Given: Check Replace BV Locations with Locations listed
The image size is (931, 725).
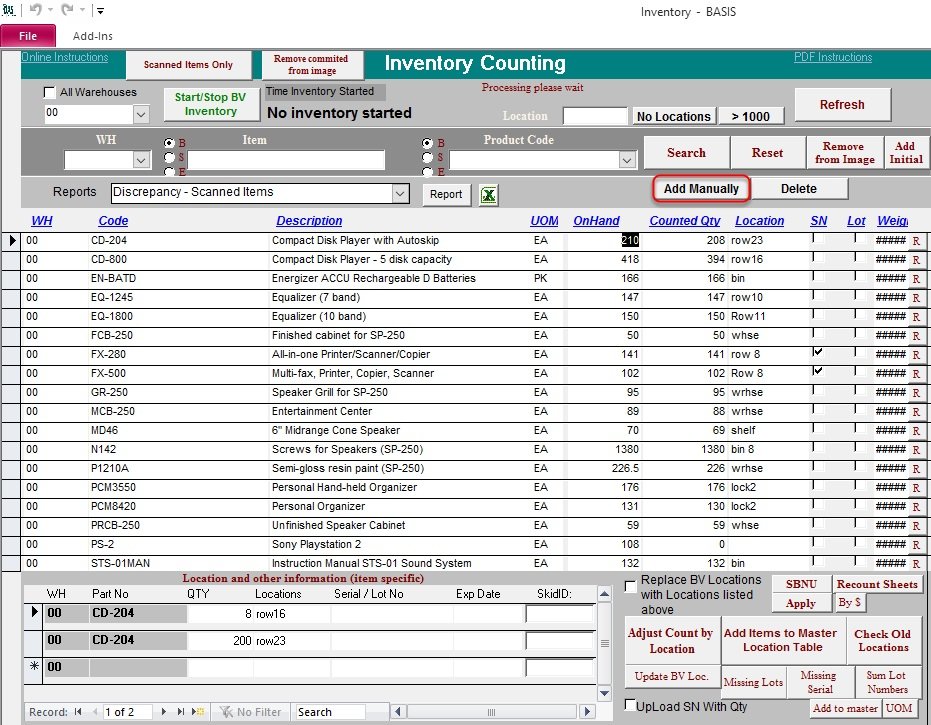Looking at the screenshot, I should pos(630,586).
